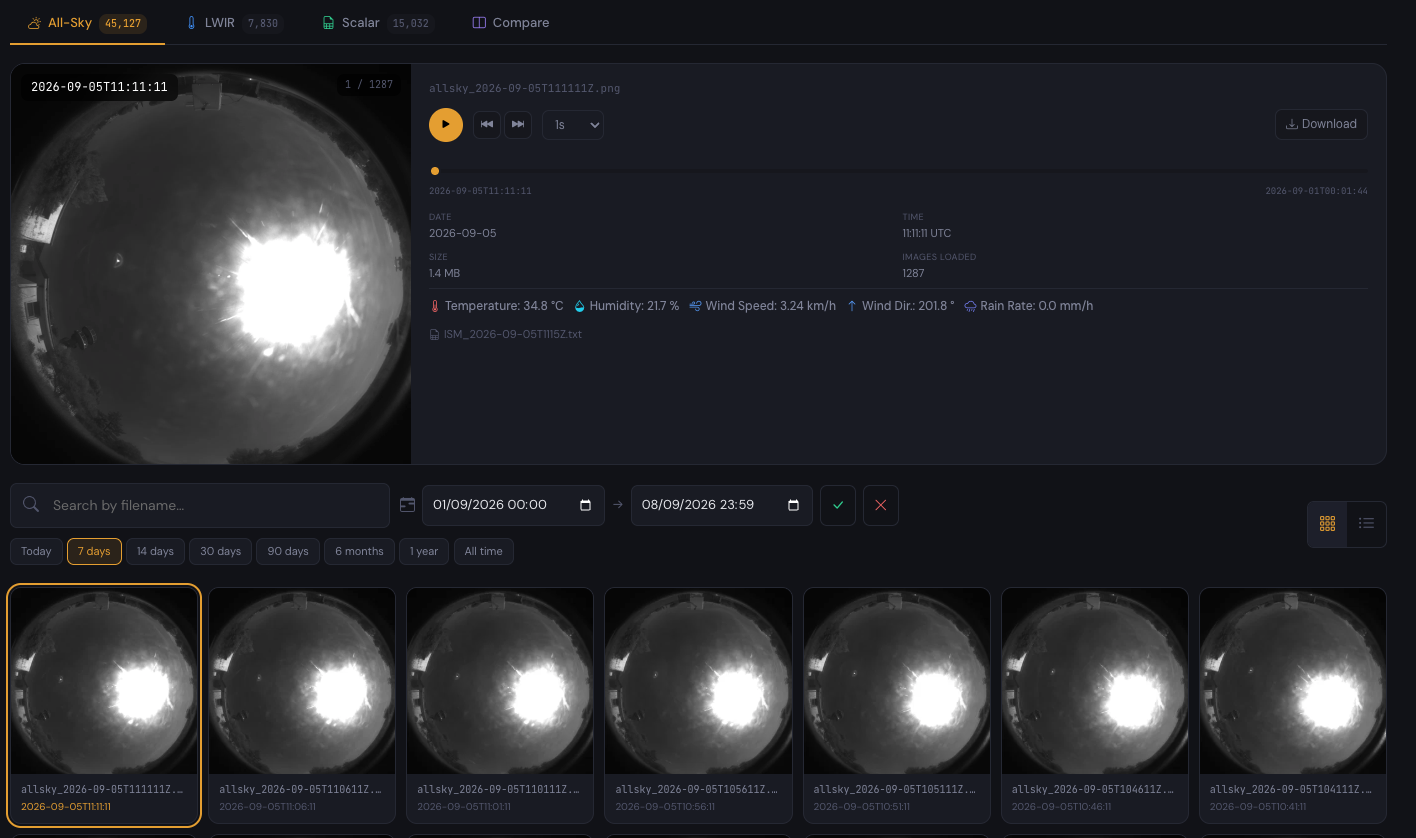Open the end date calendar picker icon
Image resolution: width=1416 pixels, height=838 pixels.
794,505
